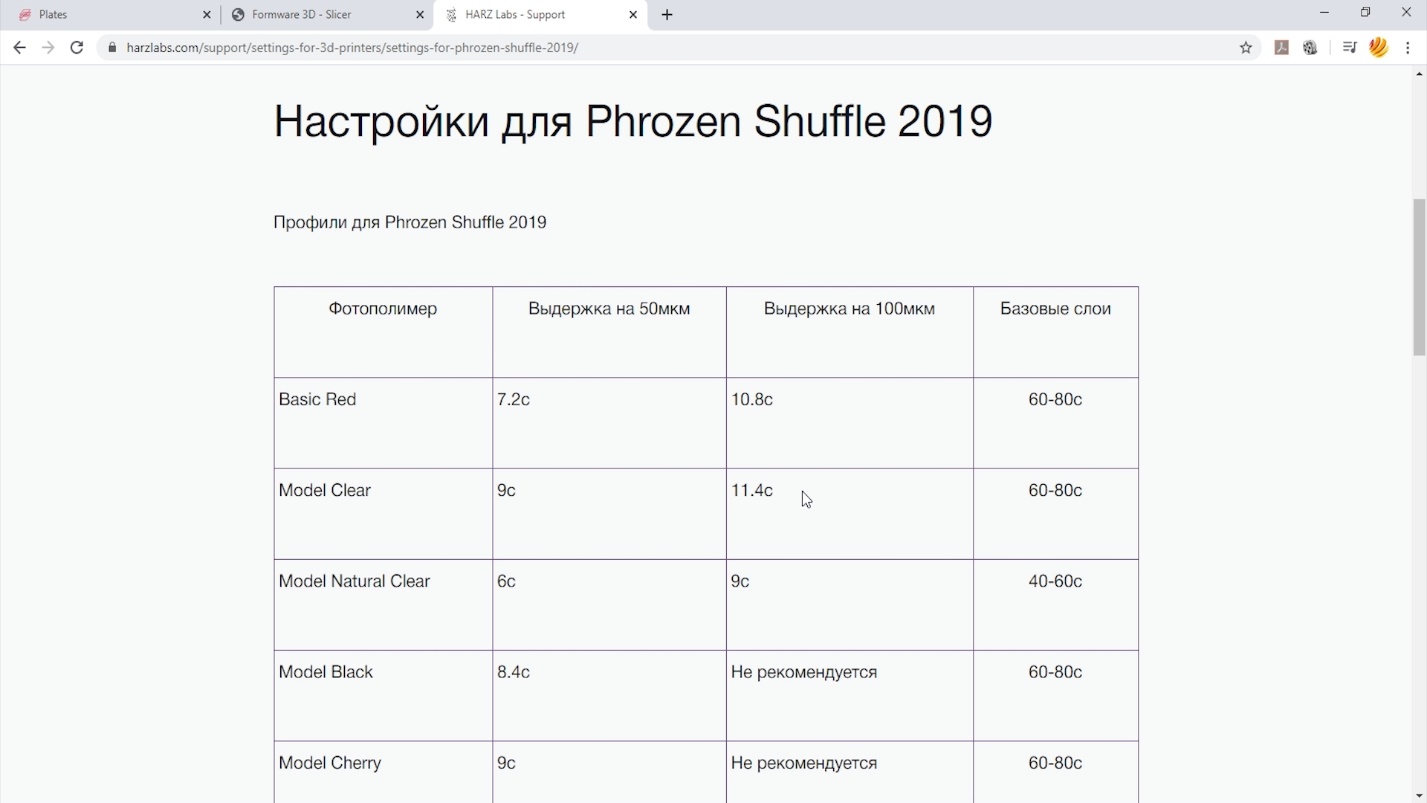Click the Basic Red table cell
The height and width of the screenshot is (803, 1427).
click(317, 399)
